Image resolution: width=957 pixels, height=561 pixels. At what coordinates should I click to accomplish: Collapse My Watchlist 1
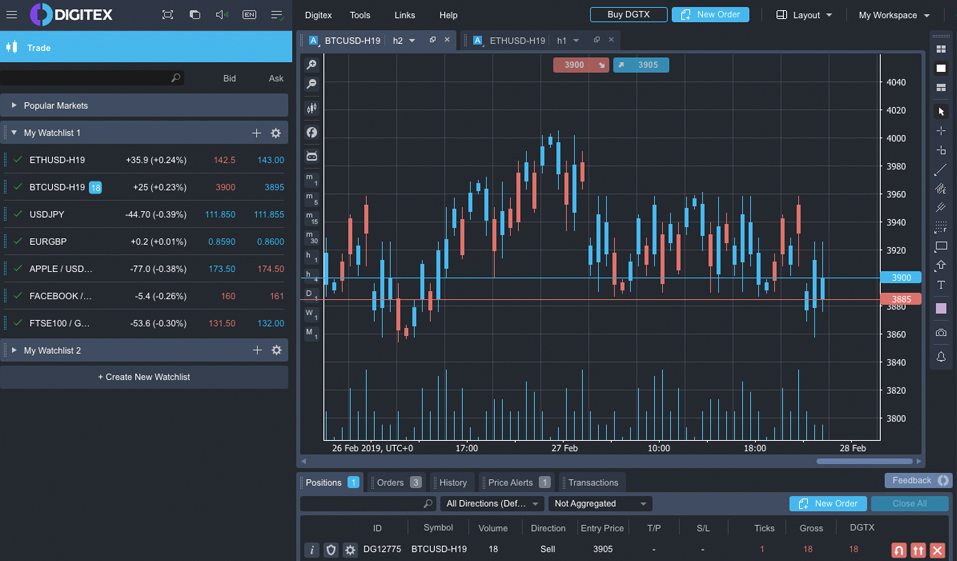tap(13, 132)
